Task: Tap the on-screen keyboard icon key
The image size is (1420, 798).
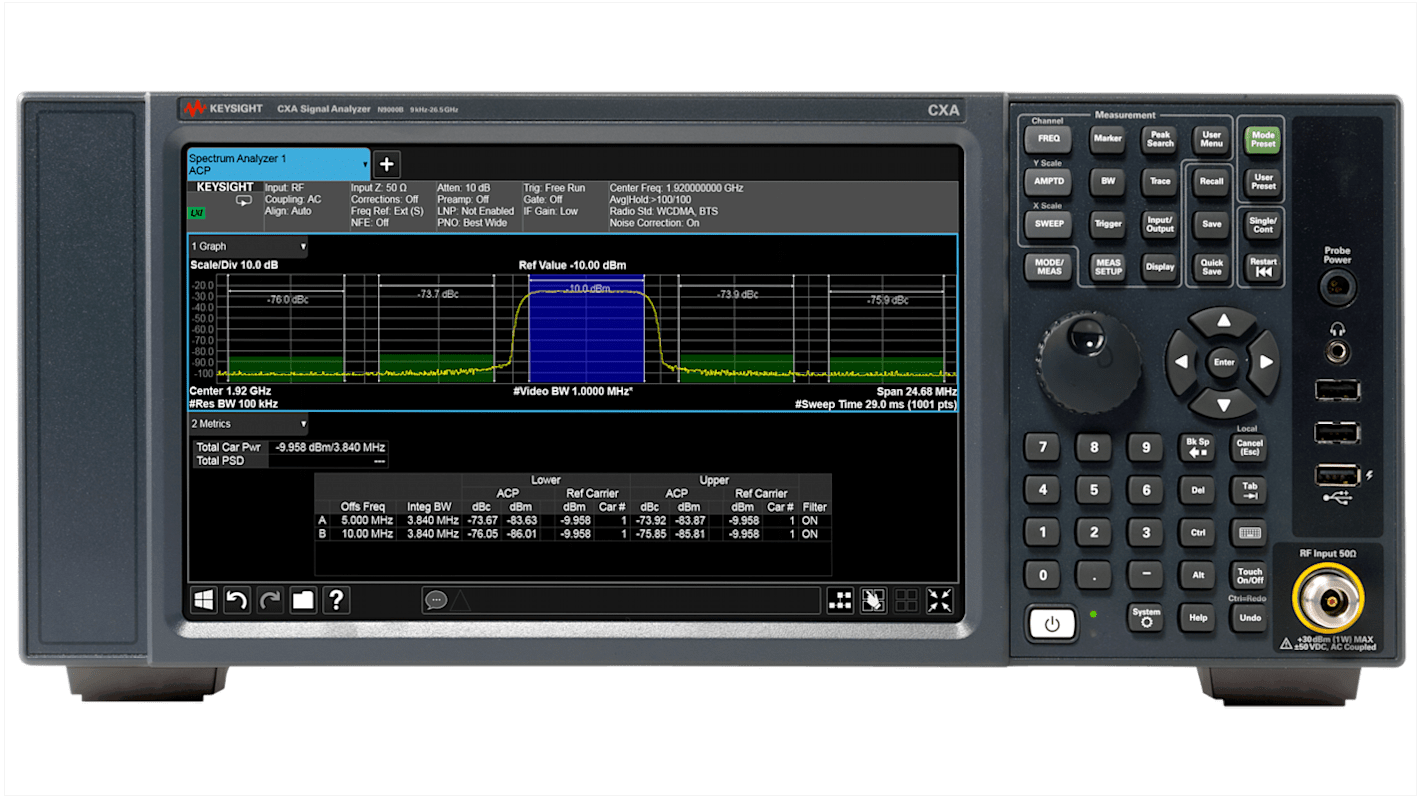Action: point(1250,533)
